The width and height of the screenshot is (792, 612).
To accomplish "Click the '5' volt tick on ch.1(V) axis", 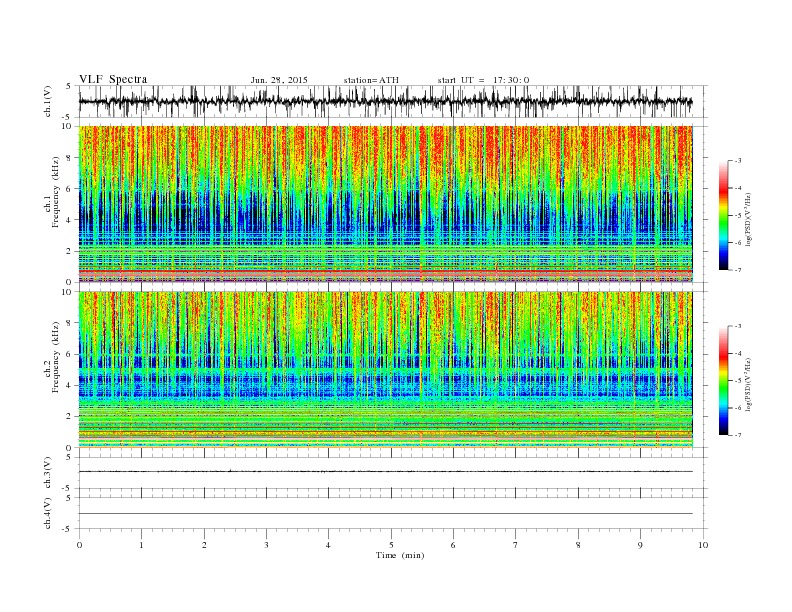I will [x=69, y=86].
